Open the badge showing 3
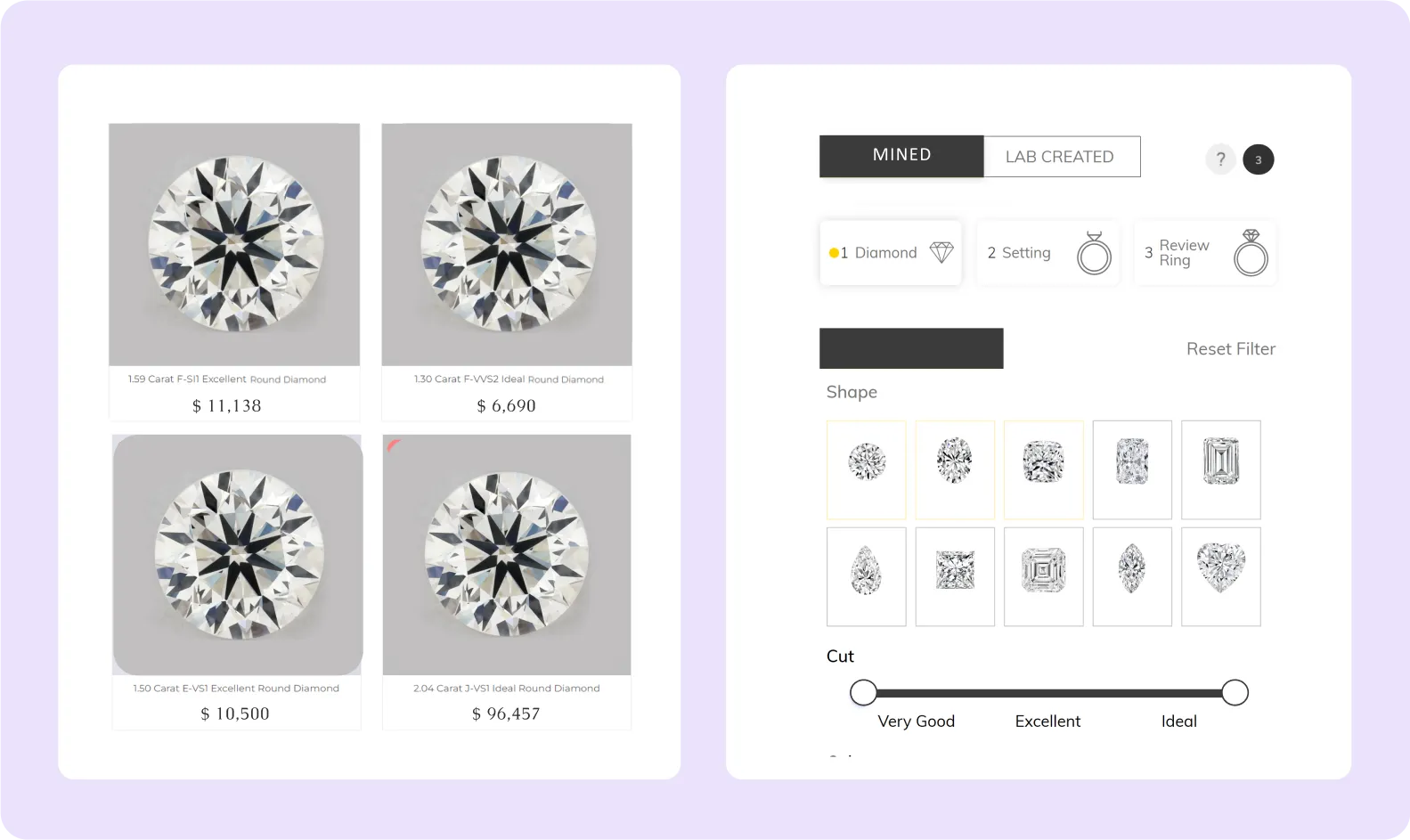Screen dimensions: 1410x840 point(1258,159)
